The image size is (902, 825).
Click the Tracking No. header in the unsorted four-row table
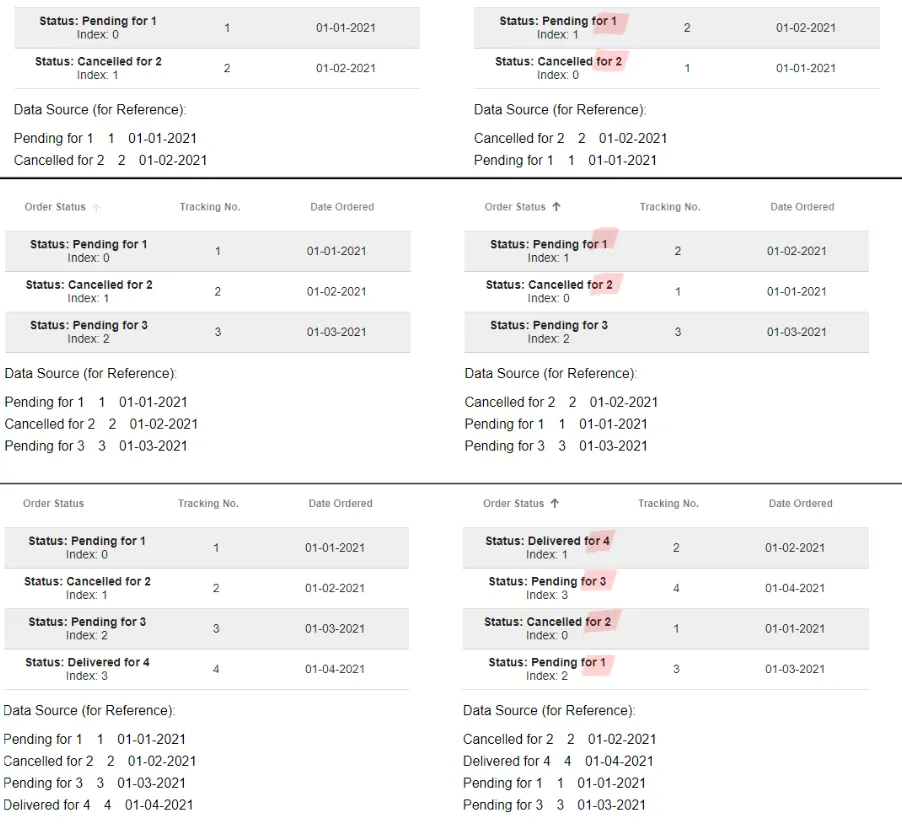click(208, 503)
